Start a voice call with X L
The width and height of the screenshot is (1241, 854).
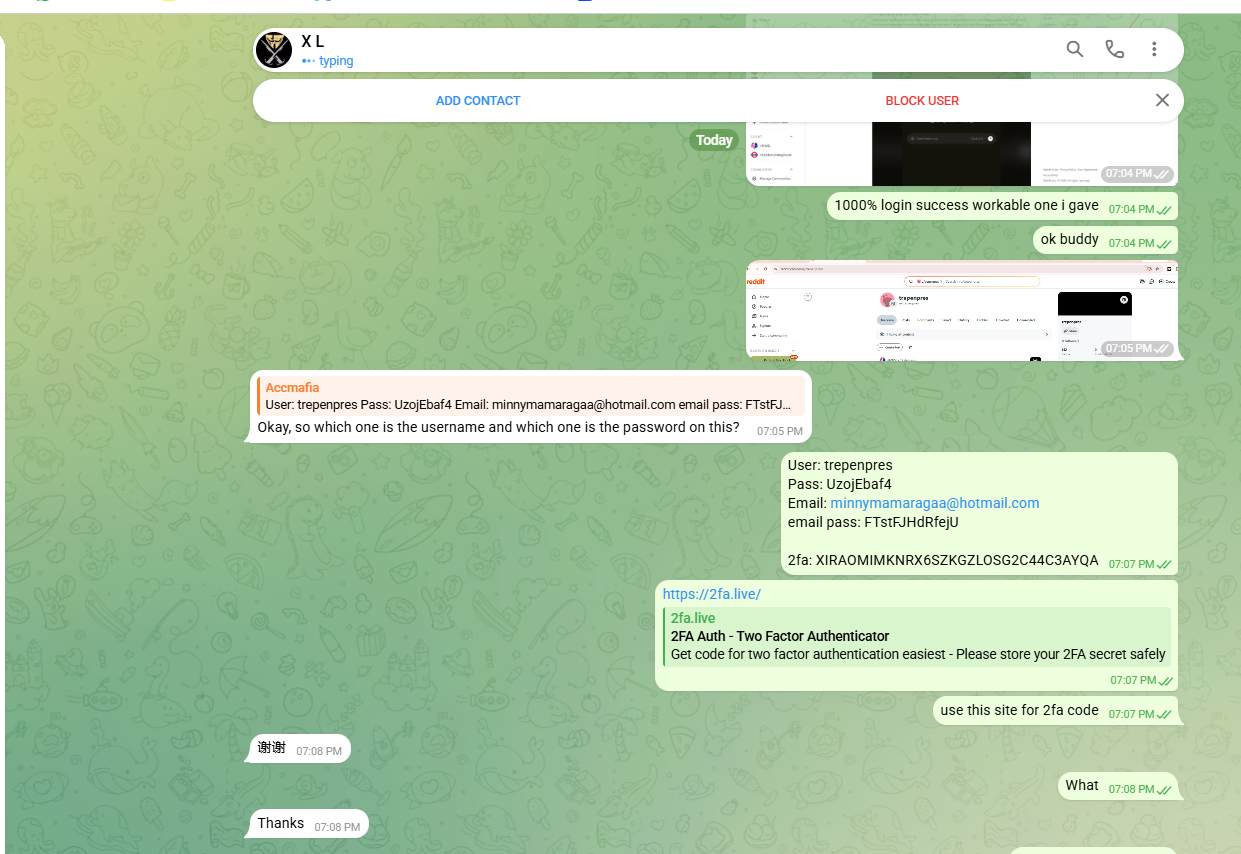1115,49
